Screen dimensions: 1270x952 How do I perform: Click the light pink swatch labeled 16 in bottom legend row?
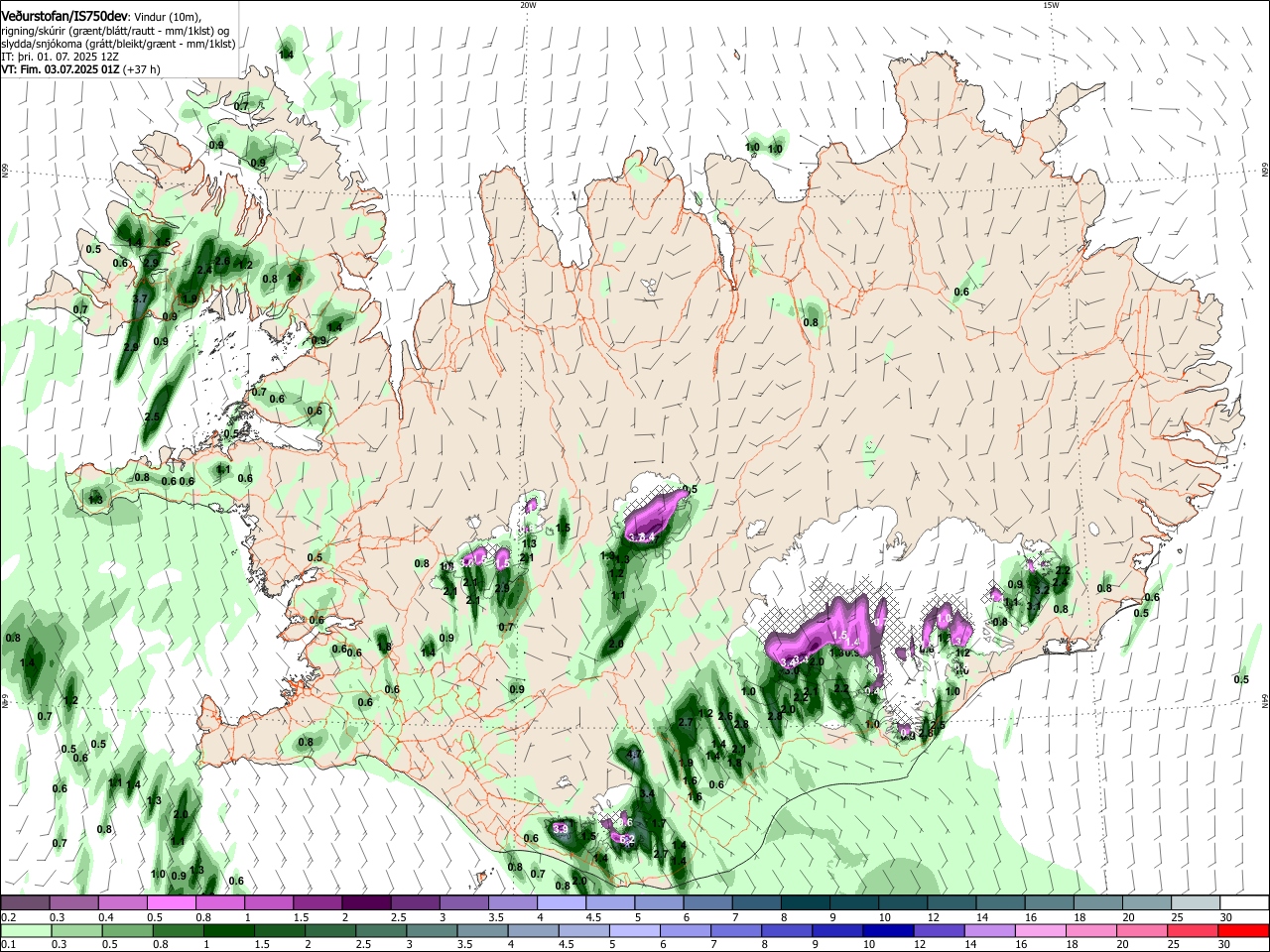pyautogui.click(x=1039, y=930)
